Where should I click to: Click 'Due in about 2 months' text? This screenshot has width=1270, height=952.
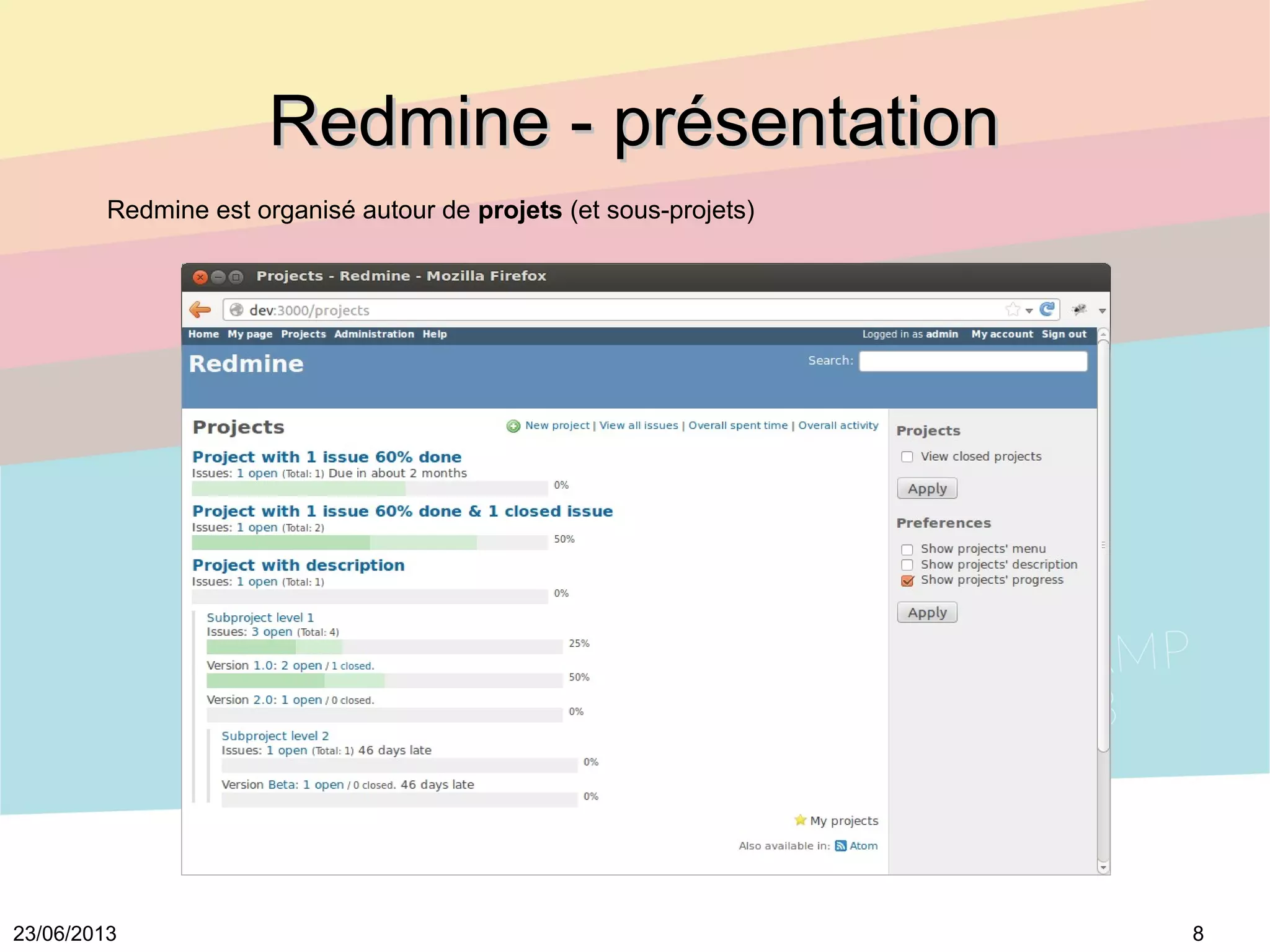click(x=397, y=473)
